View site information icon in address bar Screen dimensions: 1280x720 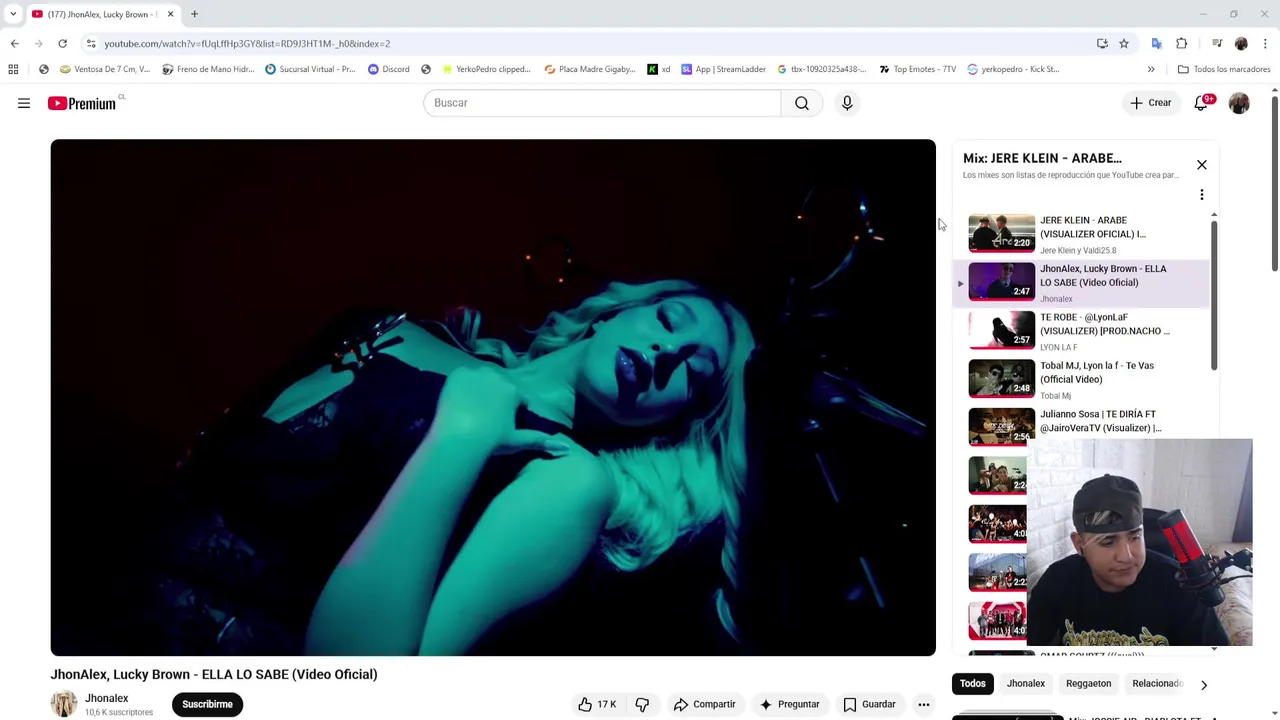(91, 43)
